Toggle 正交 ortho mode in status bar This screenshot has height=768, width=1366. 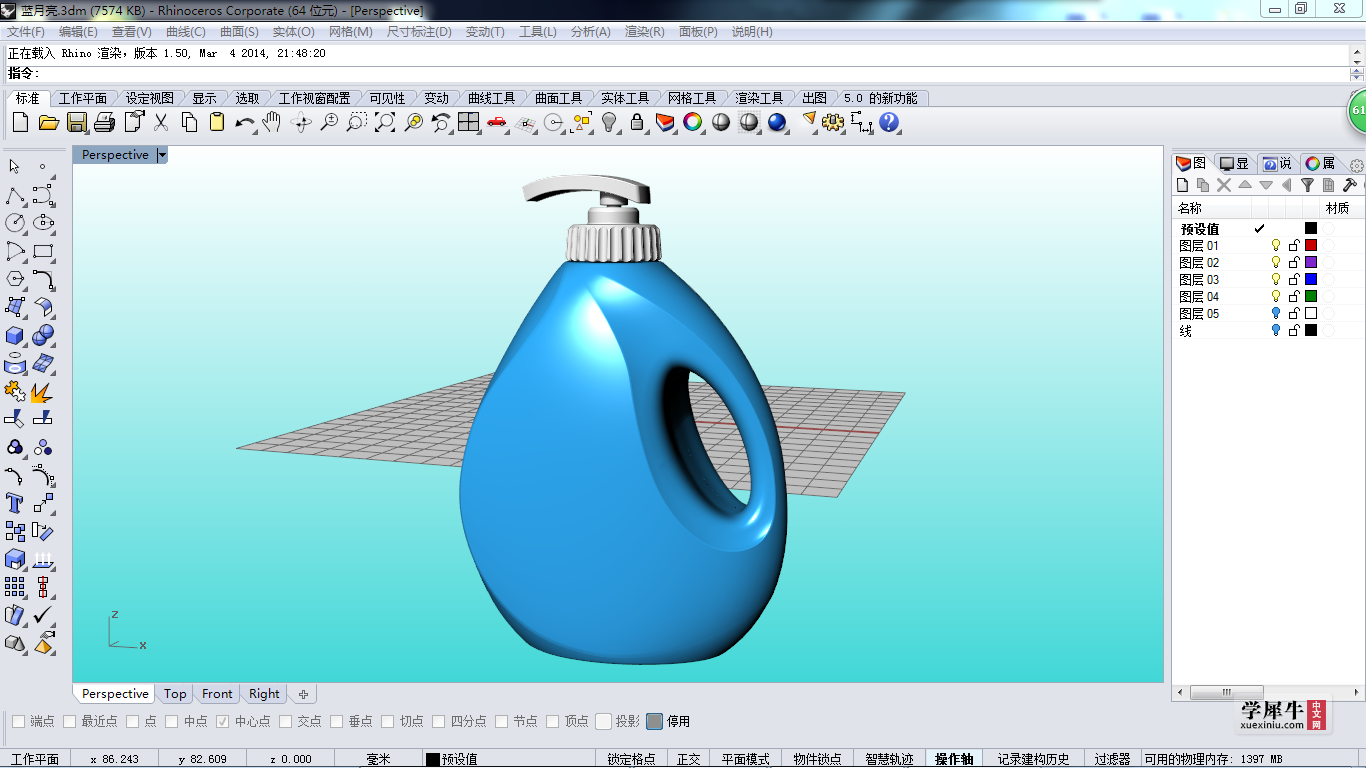(x=688, y=759)
